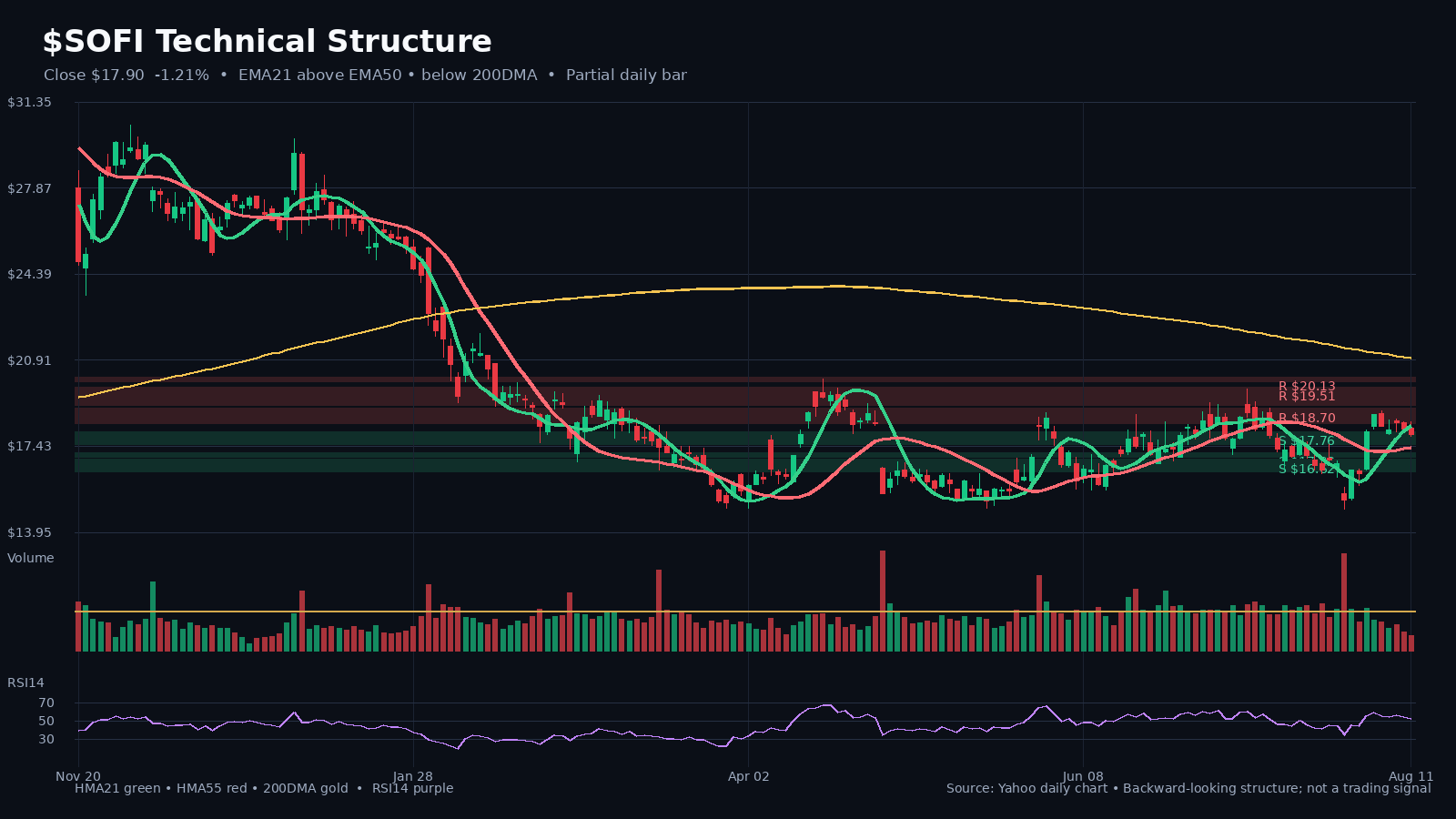Click the "$13.95" price axis label
This screenshot has height=819, width=1456.
(x=29, y=532)
